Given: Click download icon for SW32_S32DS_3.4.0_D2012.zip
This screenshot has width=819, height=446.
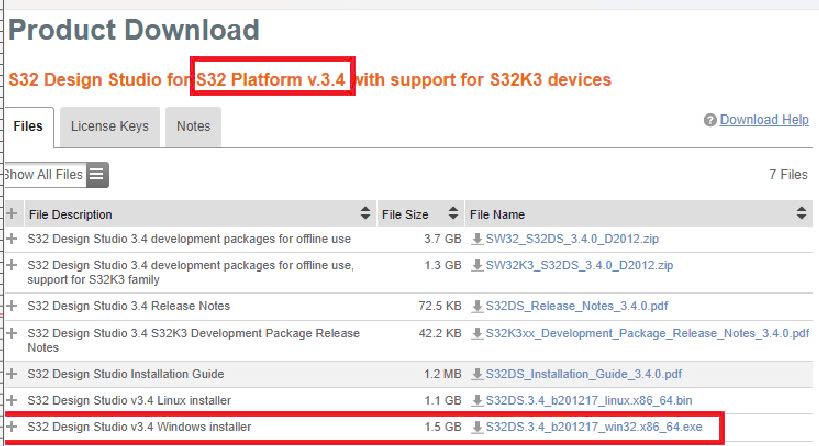Looking at the screenshot, I should (477, 239).
